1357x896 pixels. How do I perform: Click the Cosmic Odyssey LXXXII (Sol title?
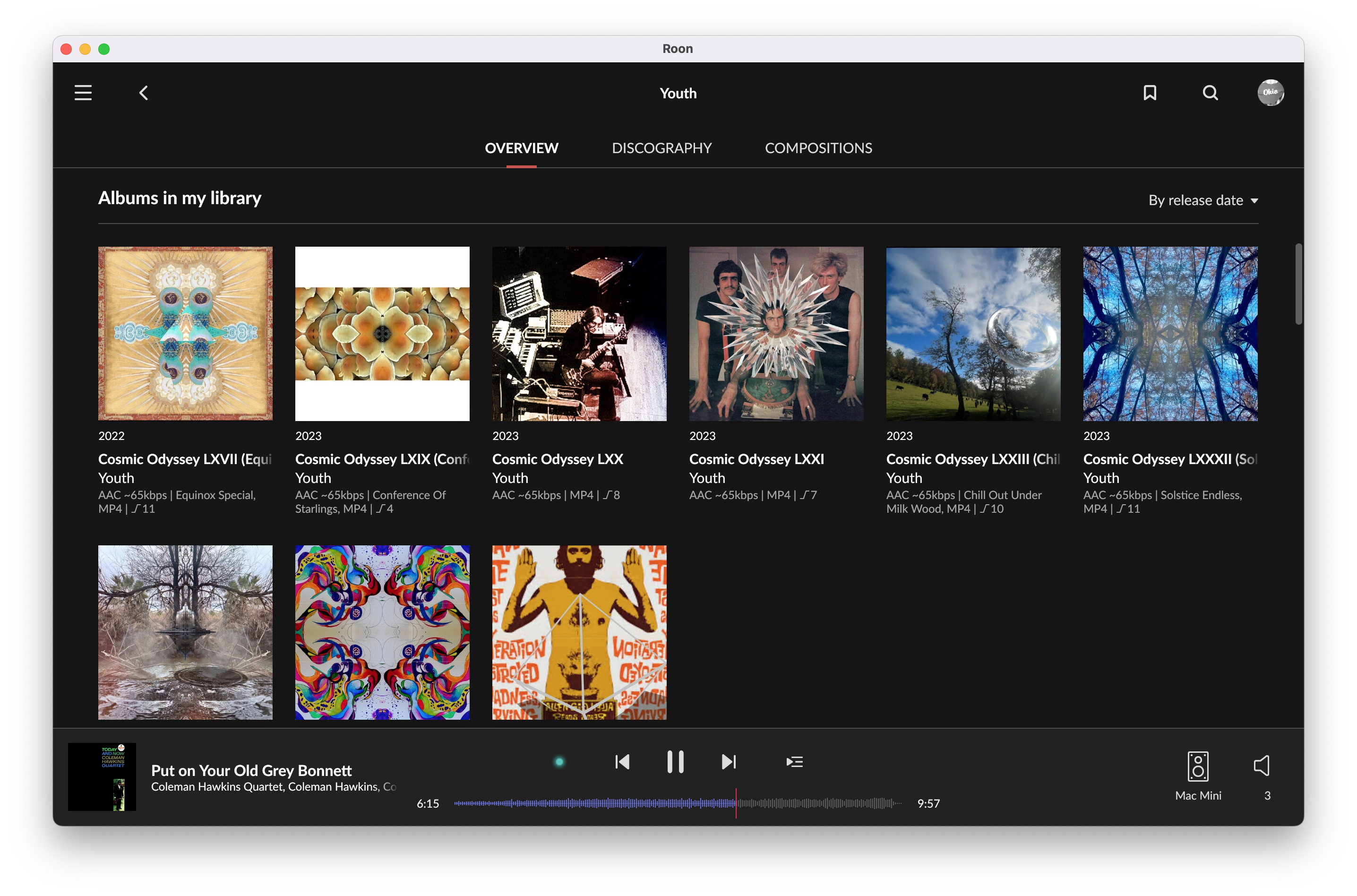click(x=1170, y=459)
